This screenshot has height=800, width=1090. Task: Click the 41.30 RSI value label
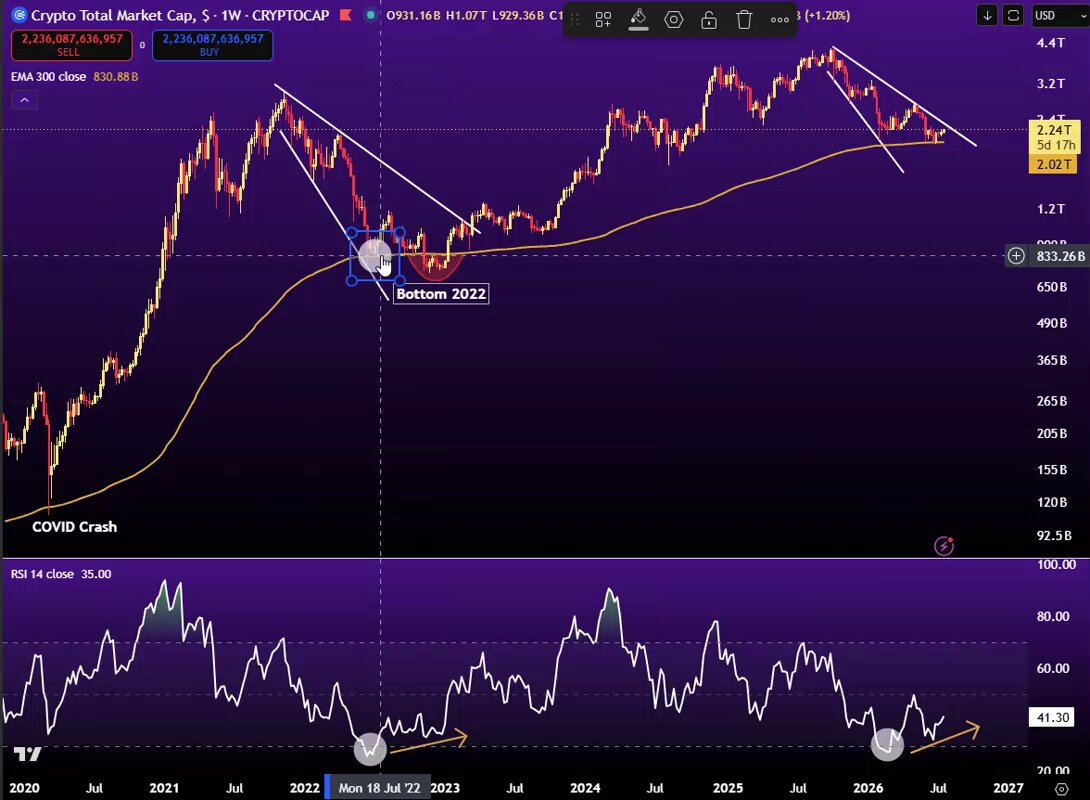[x=1052, y=717]
